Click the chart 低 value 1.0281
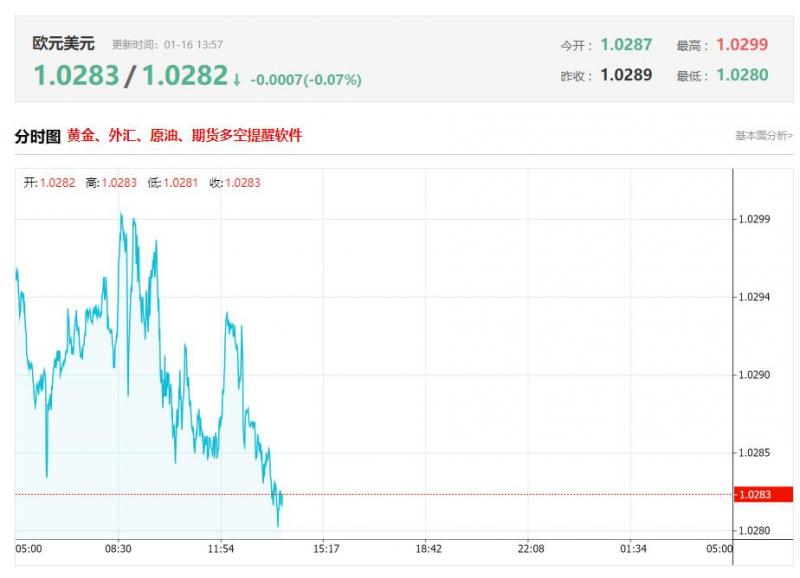This screenshot has width=800, height=578. [x=181, y=183]
